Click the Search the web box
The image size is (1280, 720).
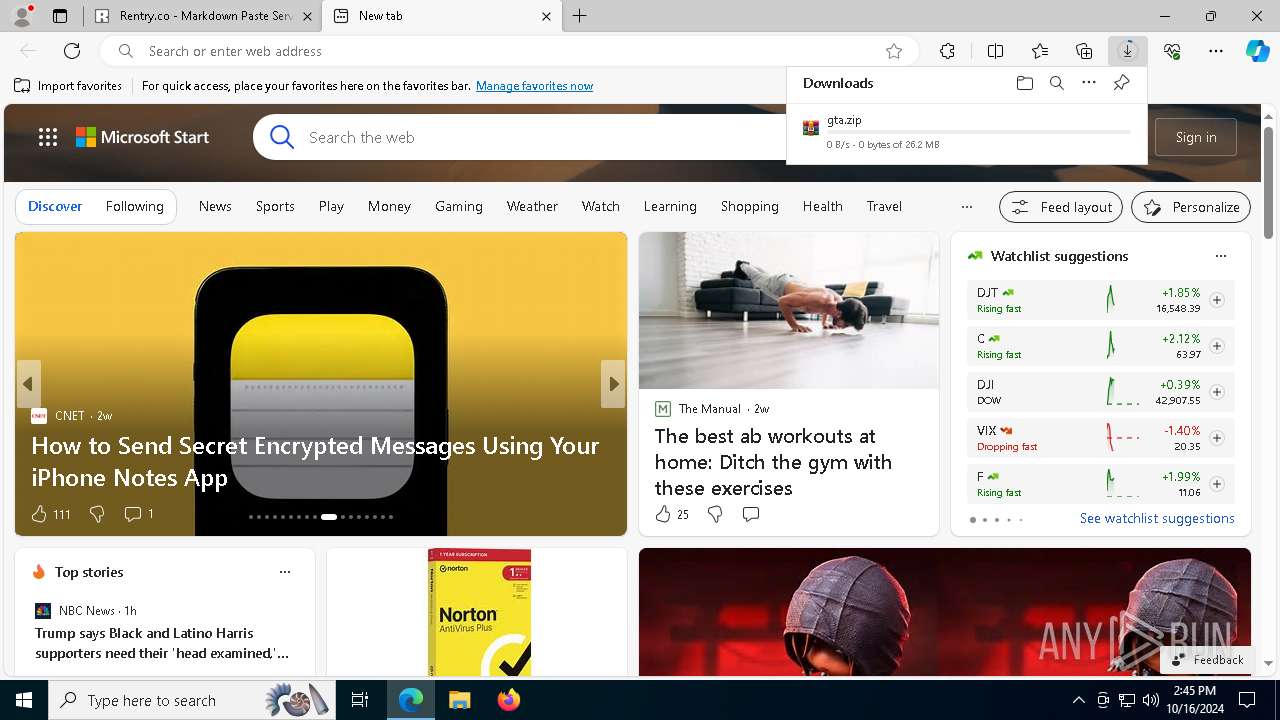click(x=540, y=137)
